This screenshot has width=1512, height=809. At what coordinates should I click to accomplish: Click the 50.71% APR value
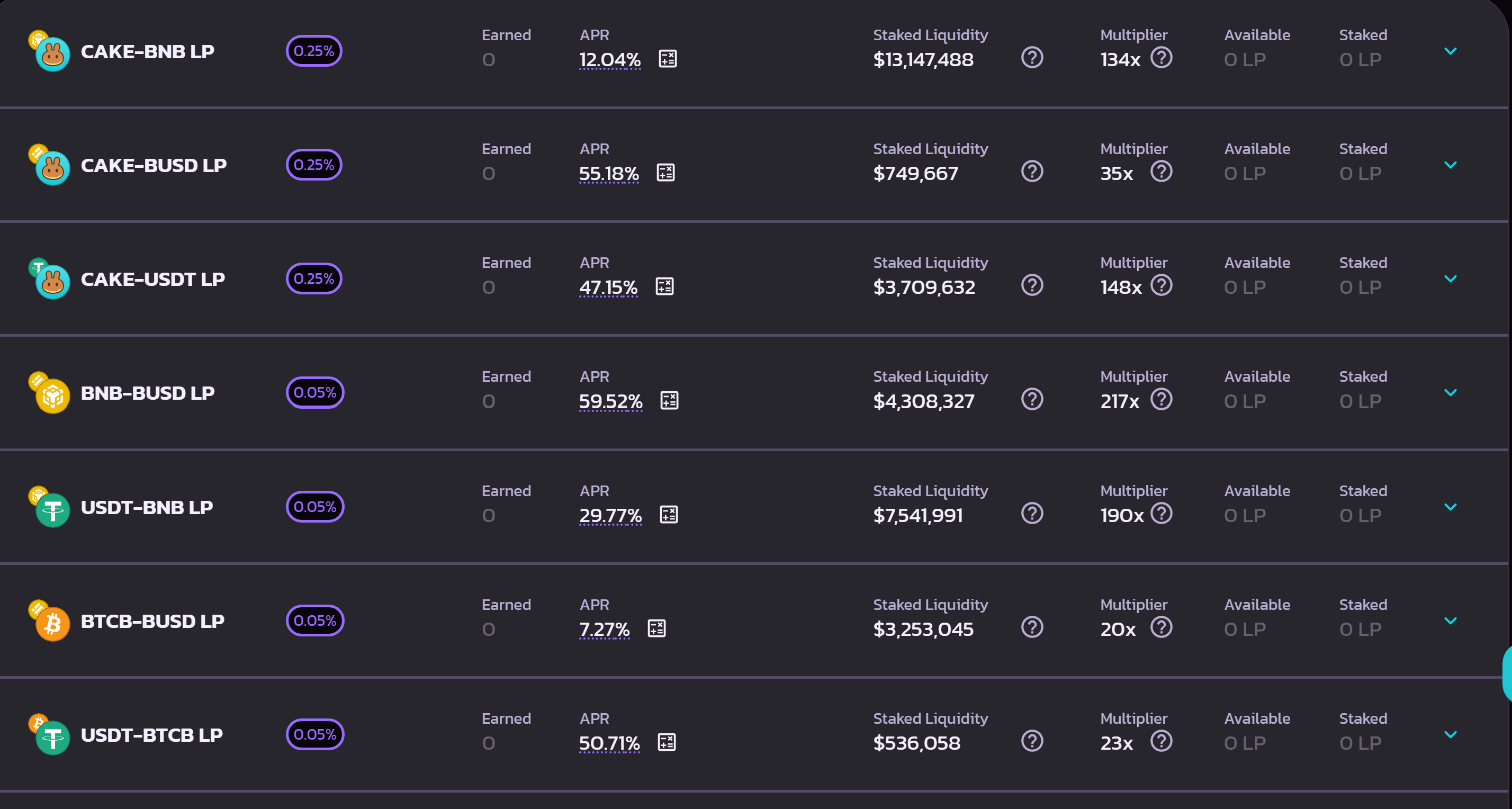(x=609, y=743)
